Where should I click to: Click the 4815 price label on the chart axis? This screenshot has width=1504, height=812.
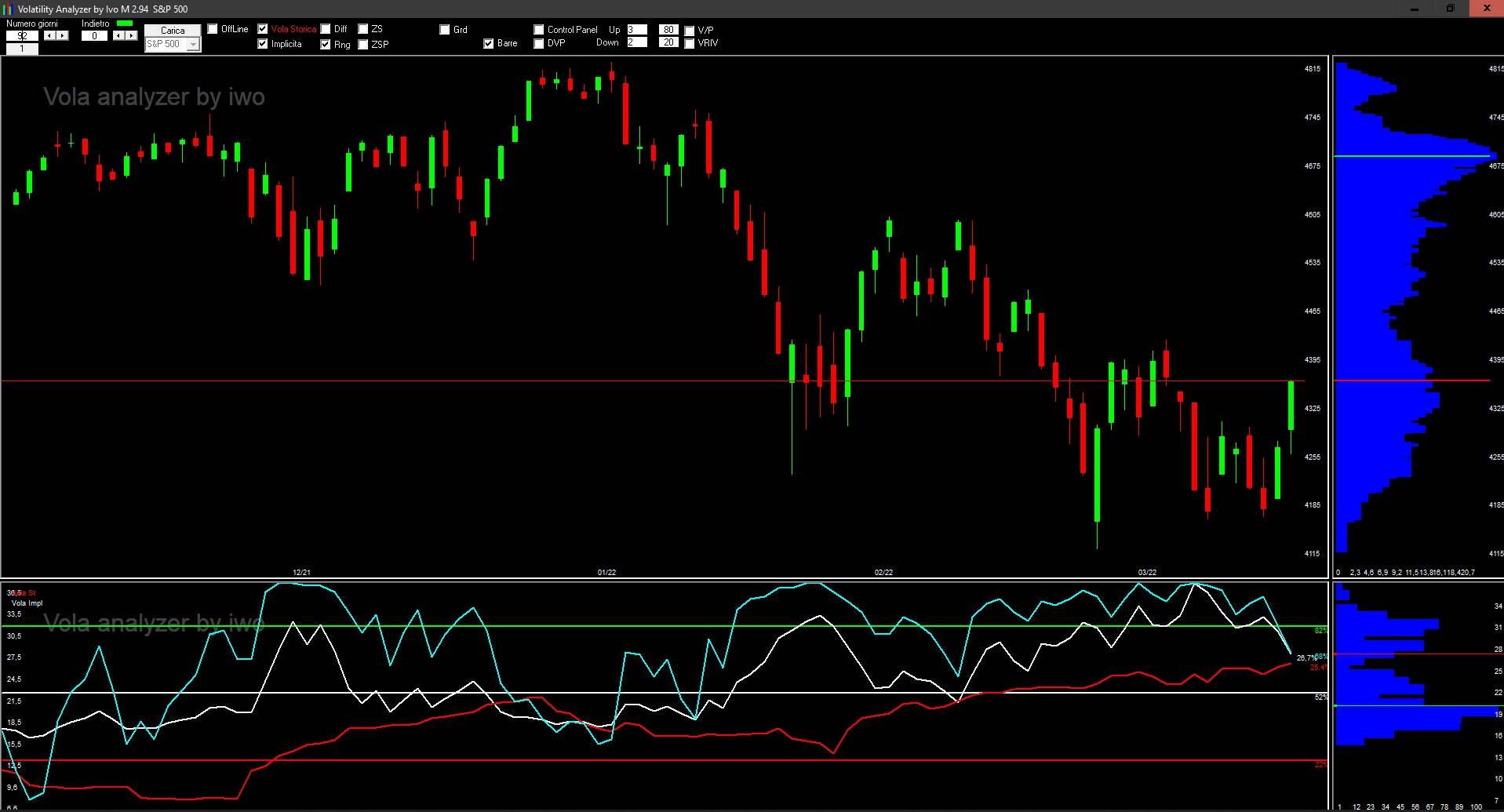pos(1313,69)
